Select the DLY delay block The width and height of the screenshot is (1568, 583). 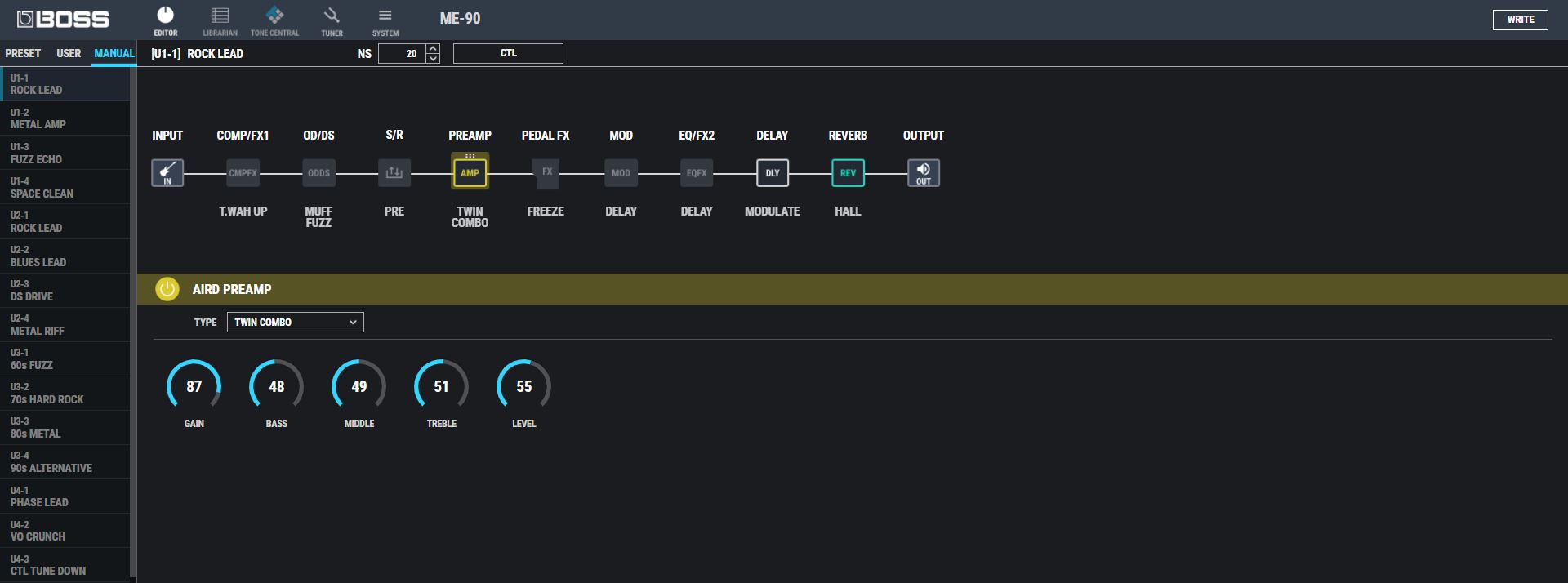pyautogui.click(x=773, y=173)
